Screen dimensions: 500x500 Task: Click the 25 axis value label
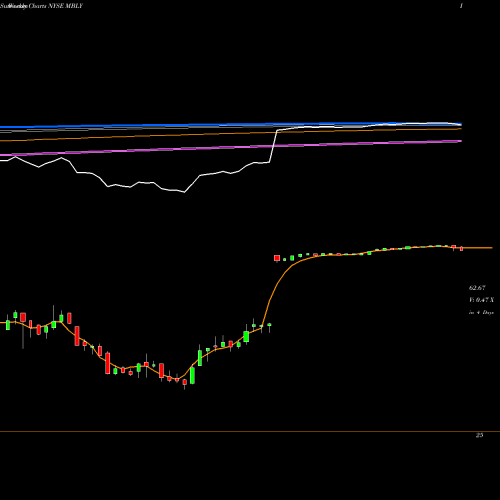[x=479, y=435]
